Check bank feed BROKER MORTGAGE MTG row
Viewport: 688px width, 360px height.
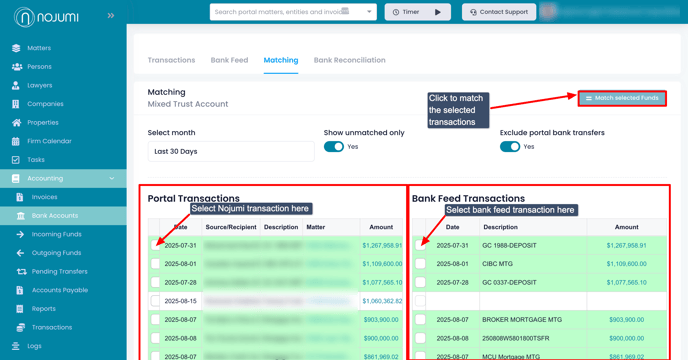tap(420, 320)
